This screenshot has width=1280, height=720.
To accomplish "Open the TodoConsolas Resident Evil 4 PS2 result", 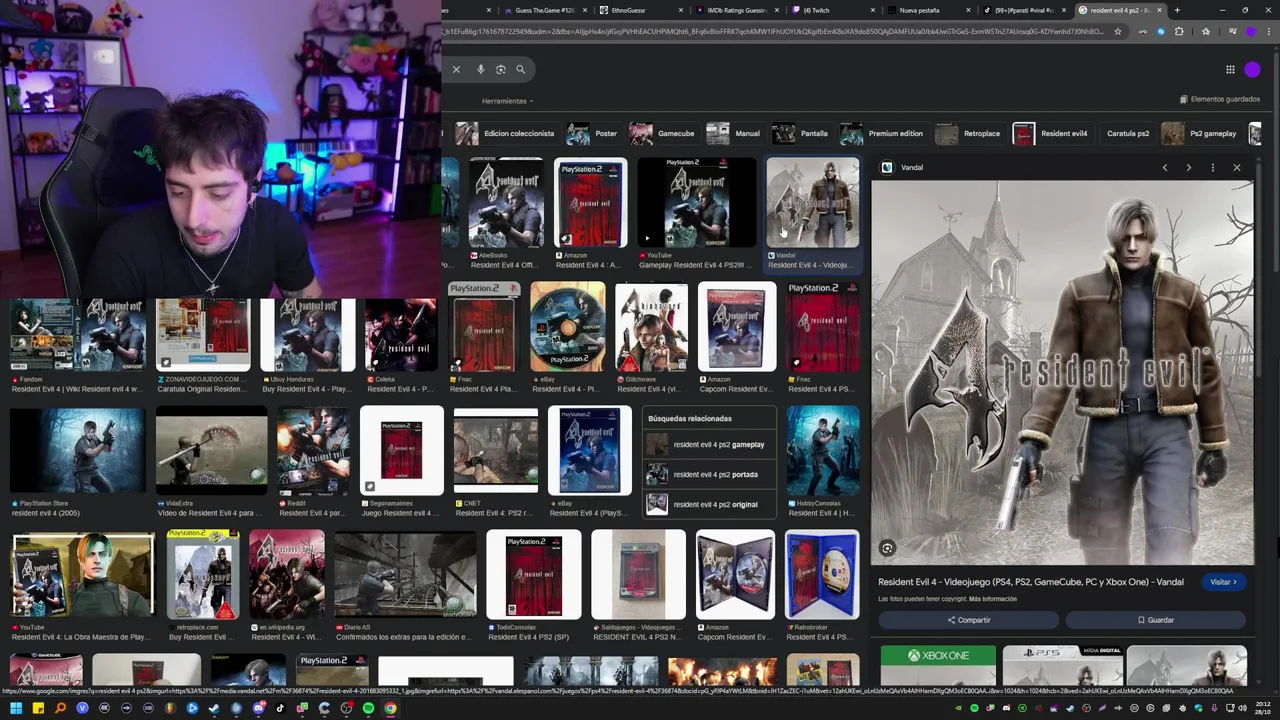I will [533, 576].
